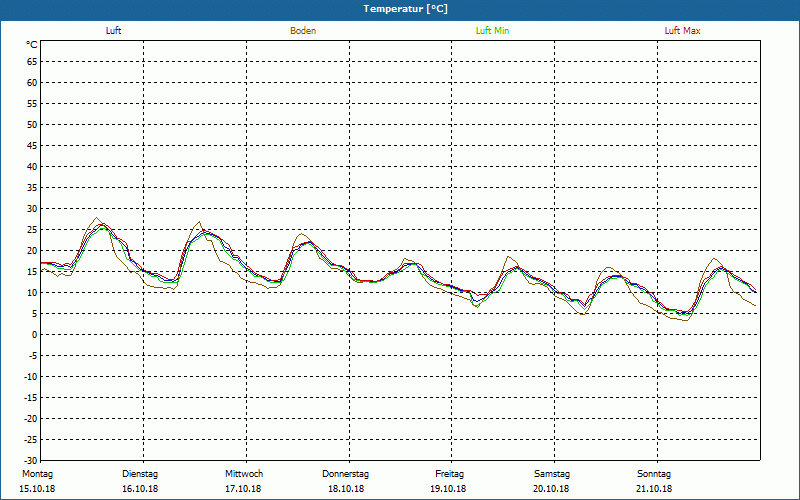
Task: Click the green Luft Min legend label
Action: pos(492,31)
